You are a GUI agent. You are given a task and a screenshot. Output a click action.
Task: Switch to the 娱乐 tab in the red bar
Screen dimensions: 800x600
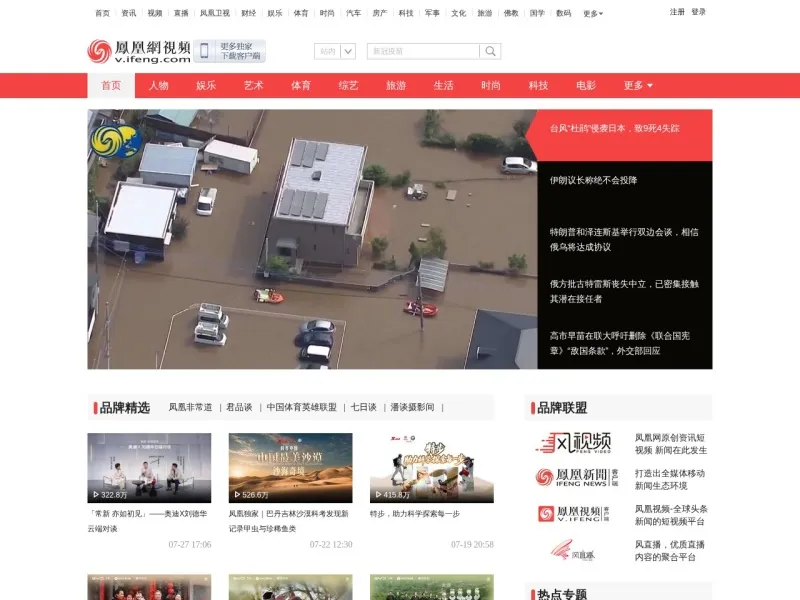(x=206, y=86)
